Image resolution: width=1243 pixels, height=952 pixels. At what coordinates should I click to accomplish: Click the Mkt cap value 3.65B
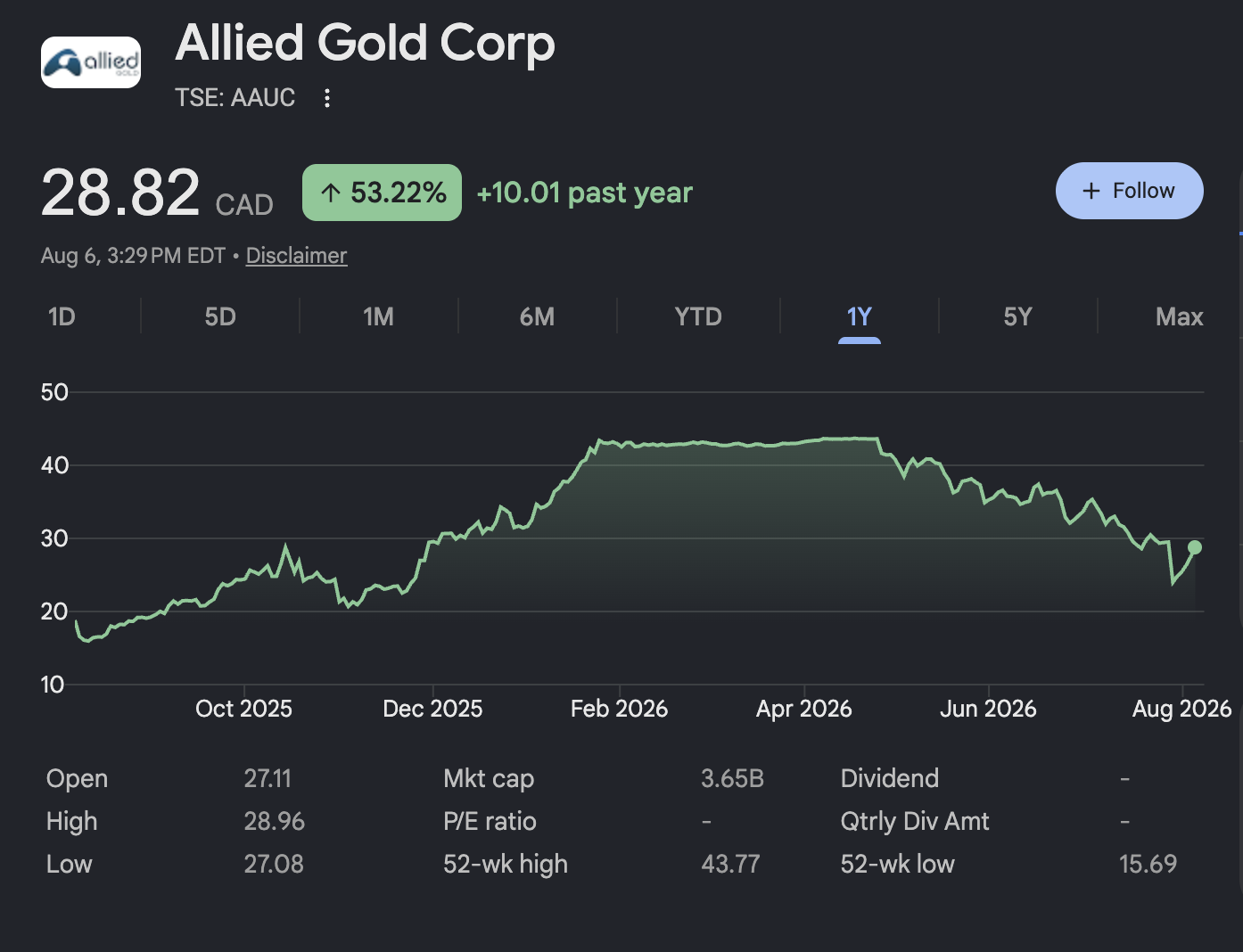732,778
